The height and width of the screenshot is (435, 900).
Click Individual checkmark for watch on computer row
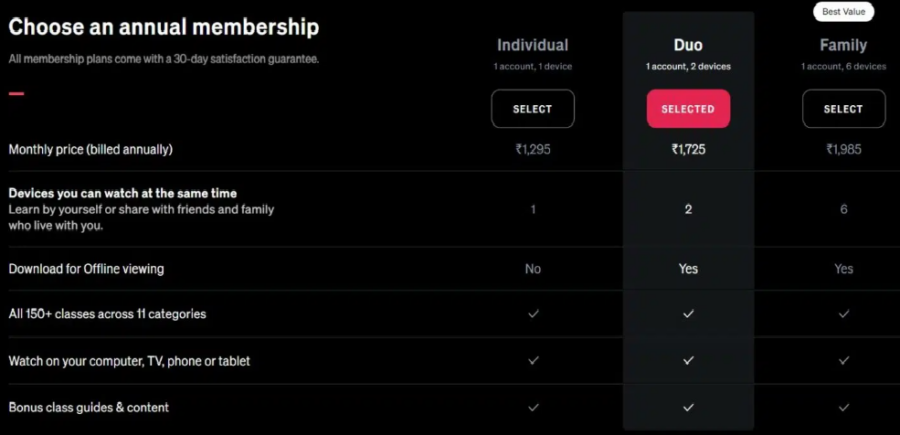tap(533, 361)
